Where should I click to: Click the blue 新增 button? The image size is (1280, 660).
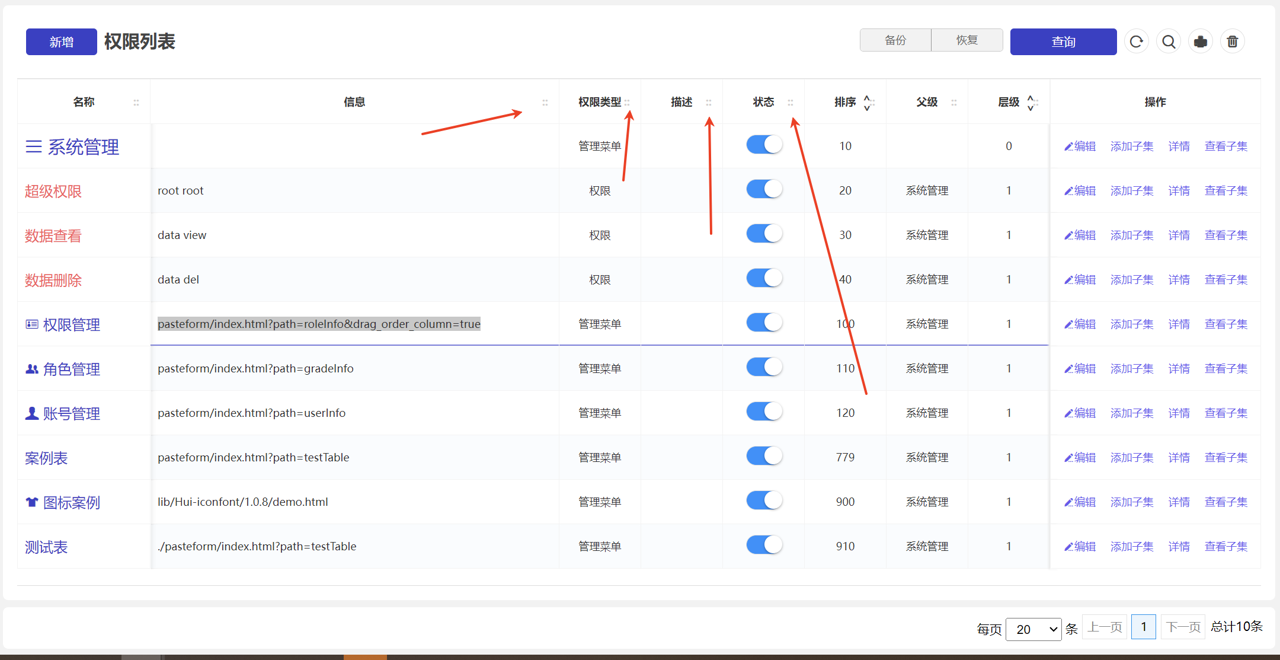[x=61, y=42]
